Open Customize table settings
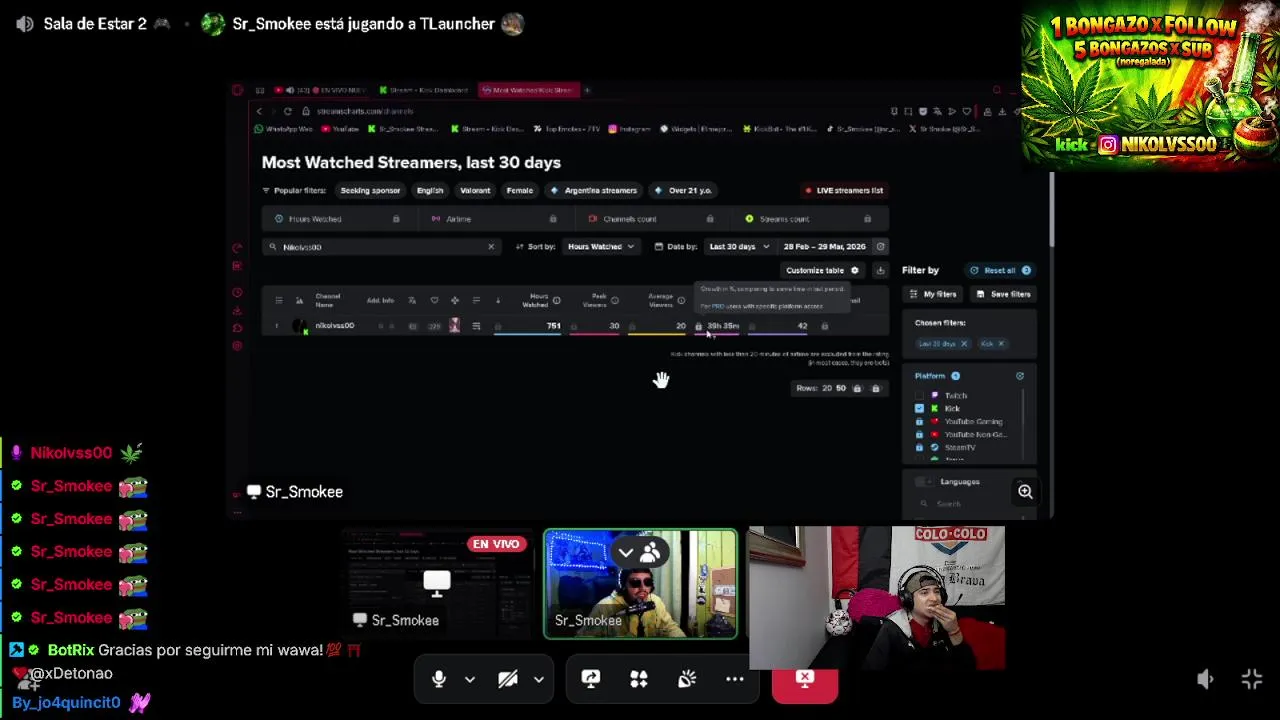Viewport: 1280px width, 720px height. 821,270
